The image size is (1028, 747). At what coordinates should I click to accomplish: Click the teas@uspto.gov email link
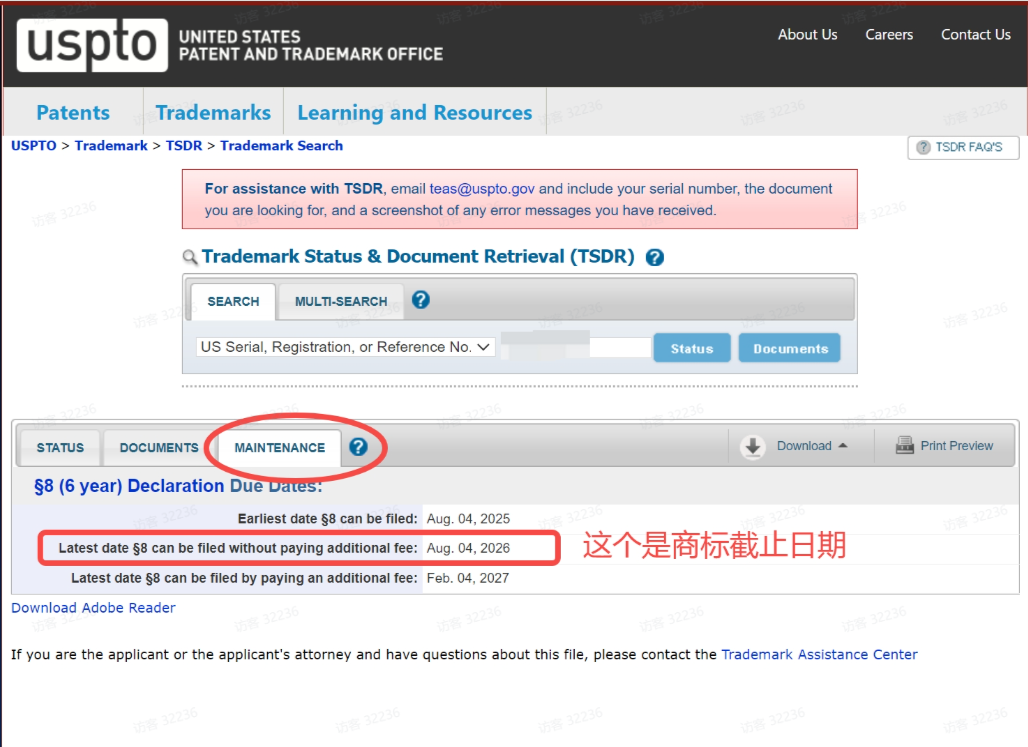482,189
